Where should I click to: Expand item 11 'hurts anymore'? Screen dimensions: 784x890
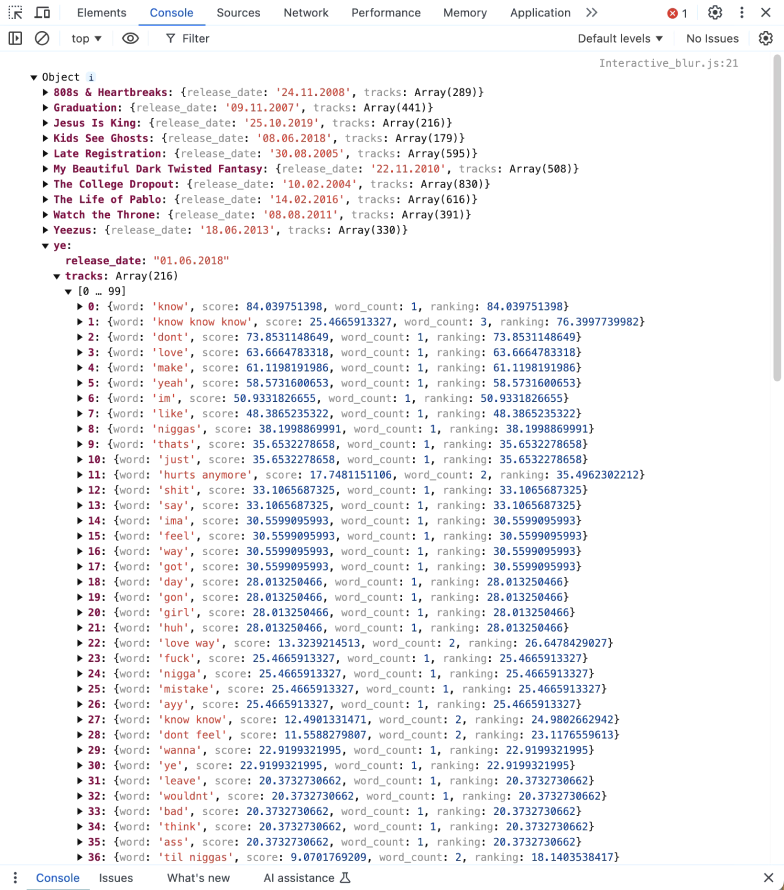point(80,475)
